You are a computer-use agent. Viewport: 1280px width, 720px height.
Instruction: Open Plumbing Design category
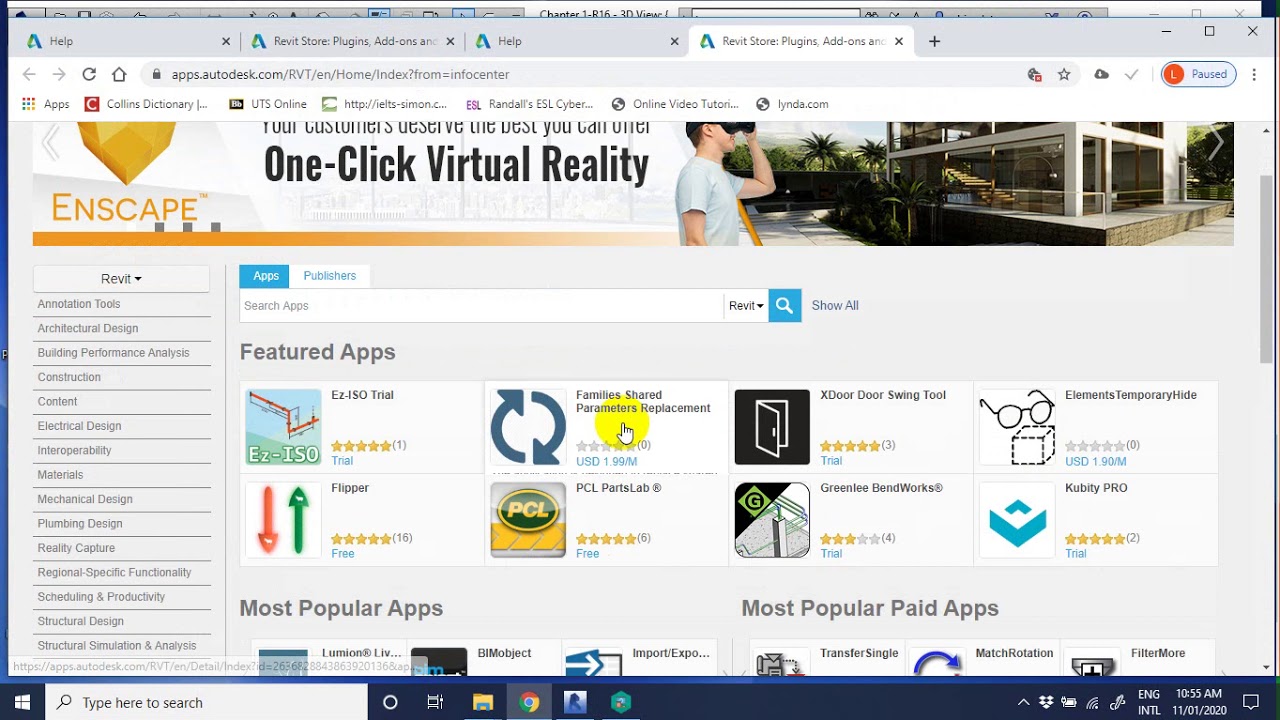tap(80, 523)
